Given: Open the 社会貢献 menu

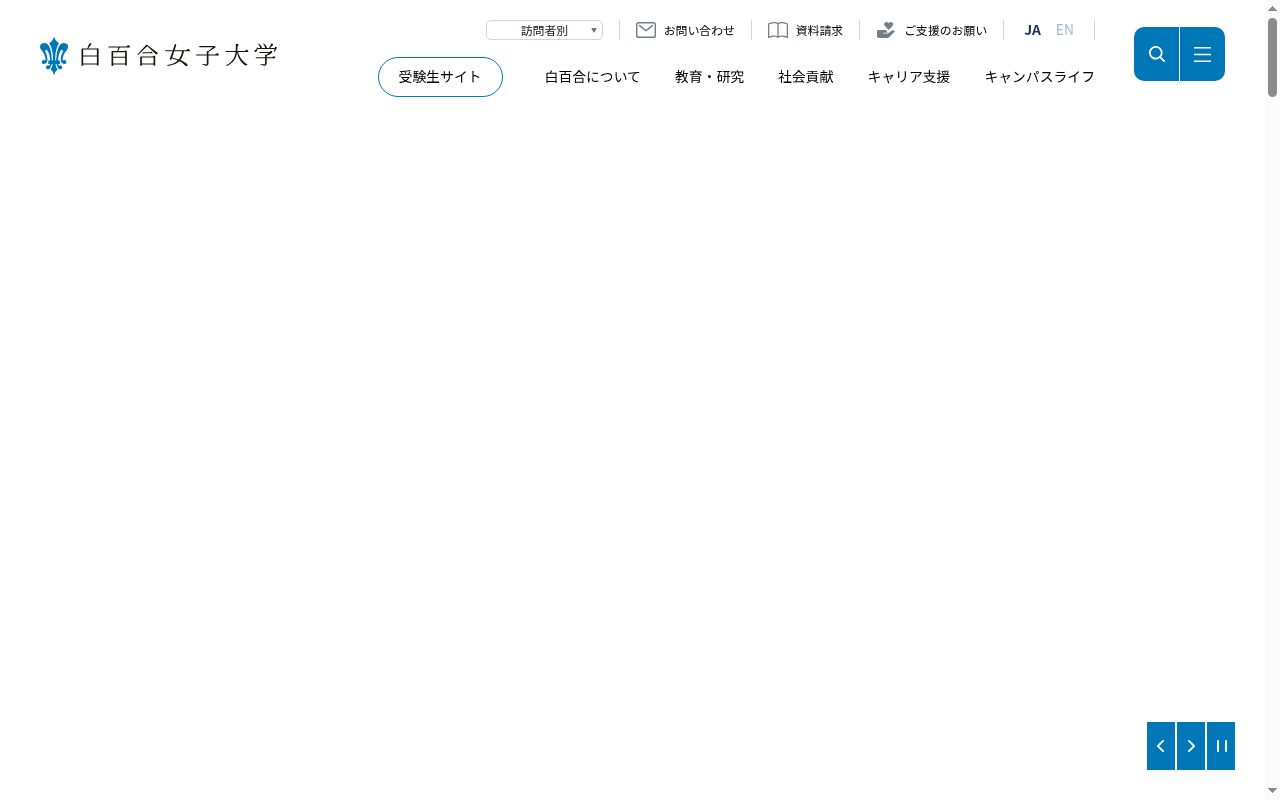Looking at the screenshot, I should point(806,77).
